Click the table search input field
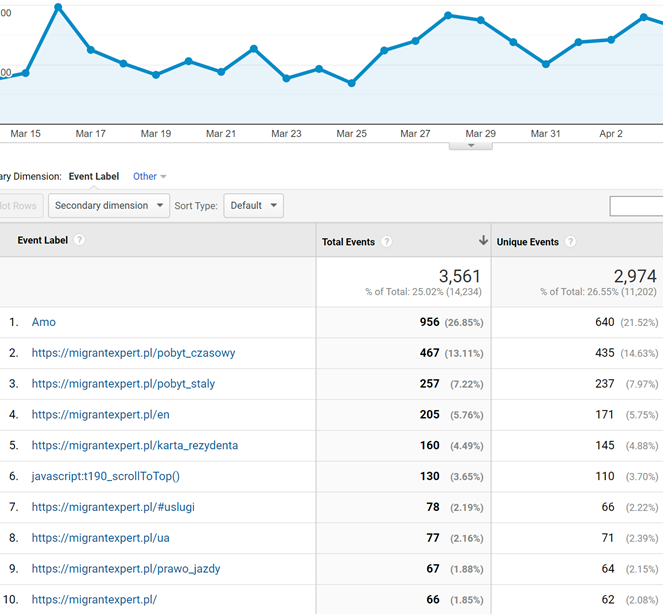The height and width of the screenshot is (614, 663). 636,206
